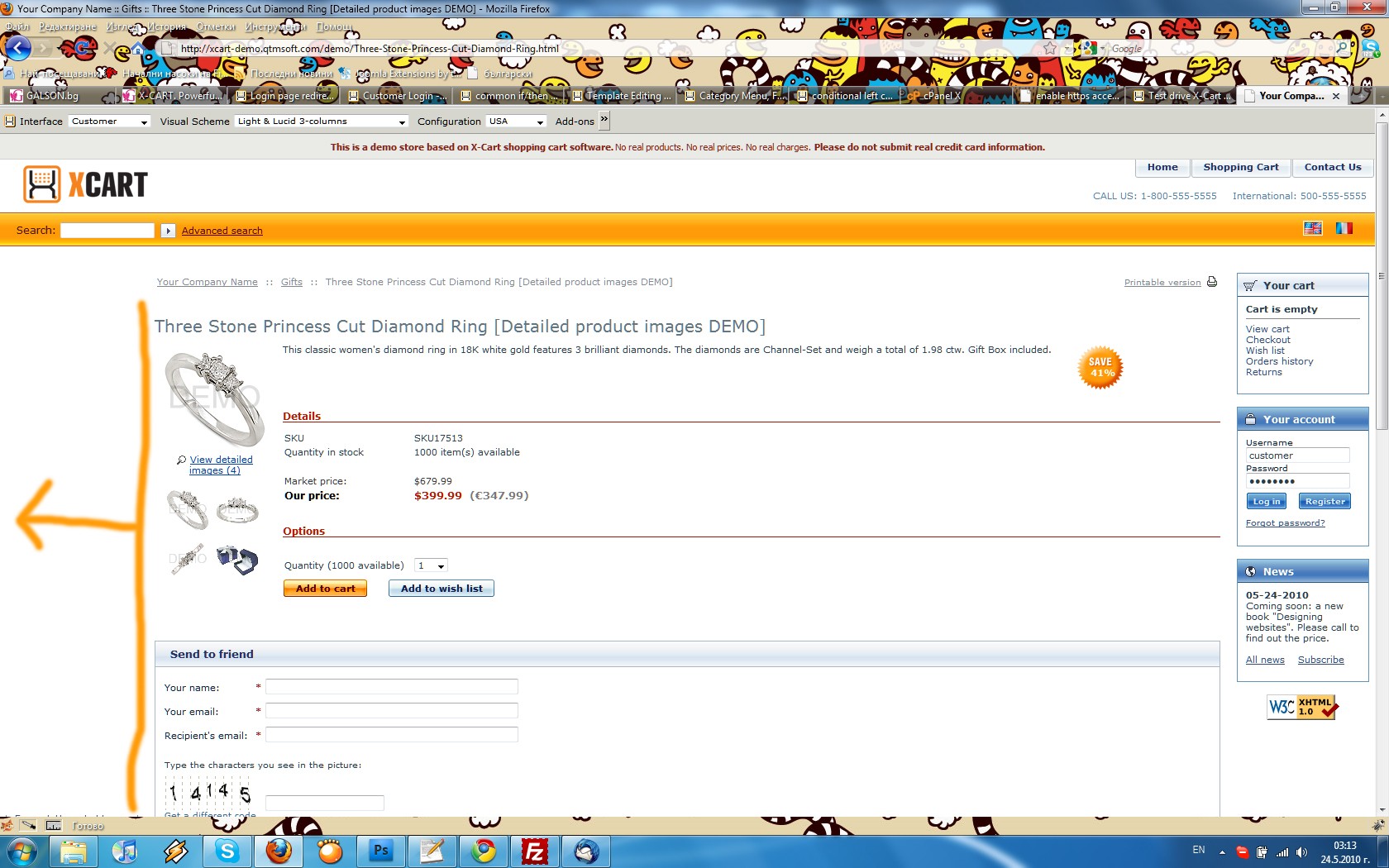1389x868 pixels.
Task: Open Skype from the Windows taskbar
Action: [227, 851]
